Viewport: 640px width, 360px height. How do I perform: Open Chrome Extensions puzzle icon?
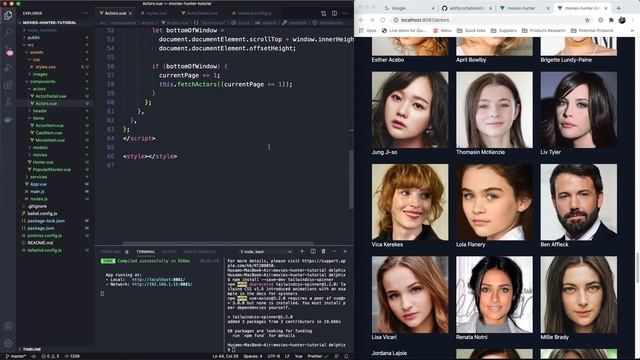[611, 20]
